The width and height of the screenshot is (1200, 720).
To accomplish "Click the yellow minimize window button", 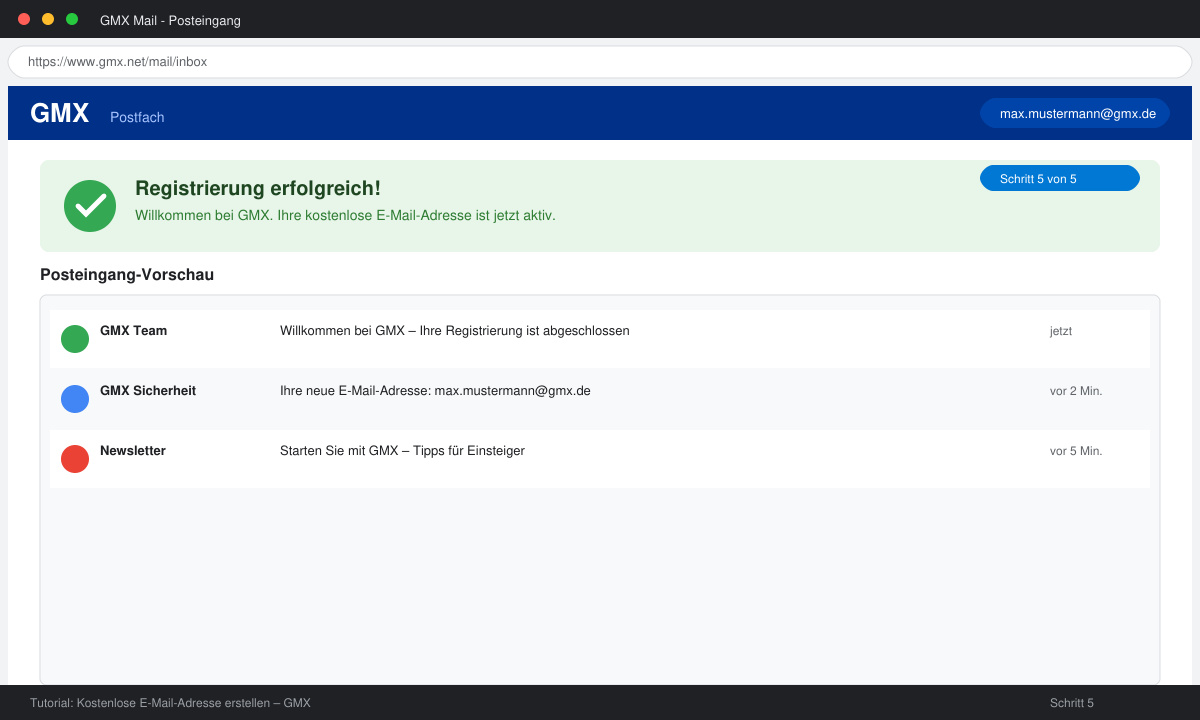I will click(48, 19).
